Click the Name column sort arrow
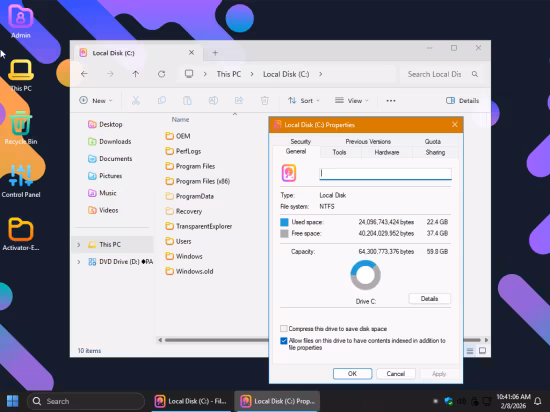 tap(235, 114)
